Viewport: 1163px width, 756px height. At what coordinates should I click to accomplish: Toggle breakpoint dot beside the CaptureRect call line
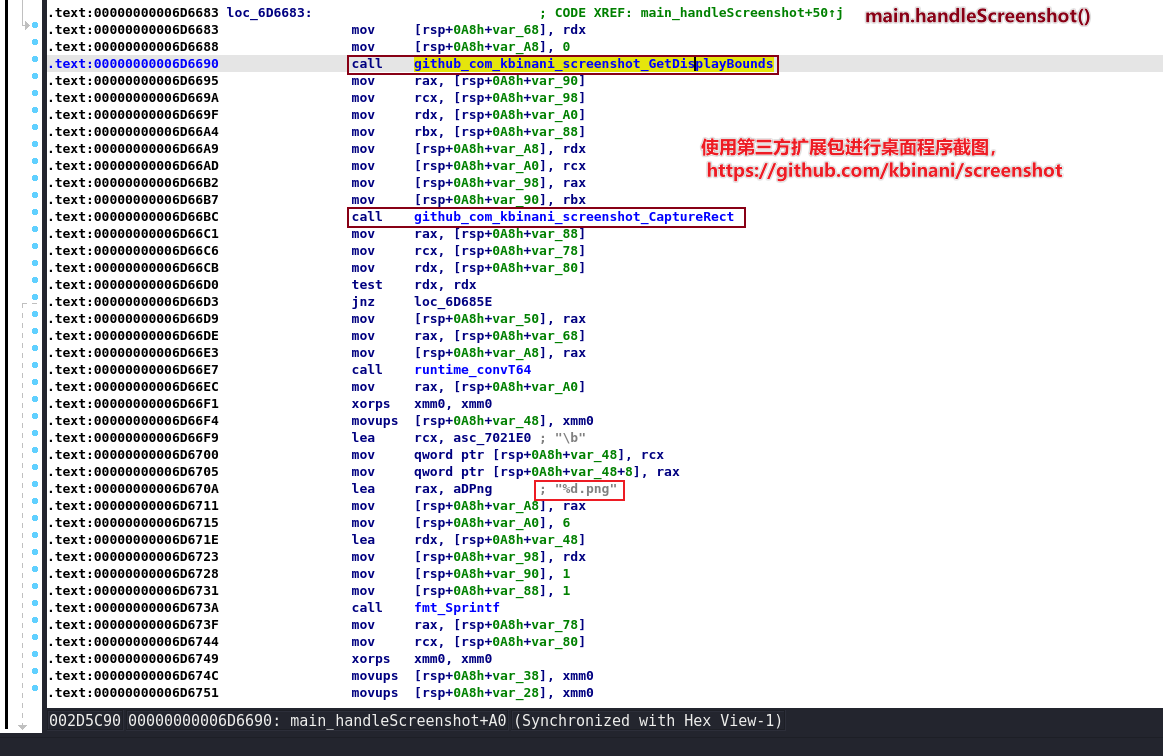tap(36, 217)
